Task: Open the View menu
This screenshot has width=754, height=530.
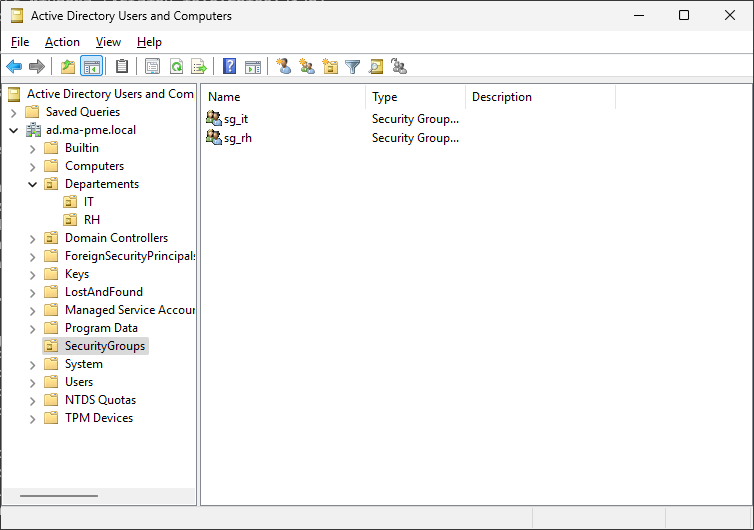Action: pos(108,42)
